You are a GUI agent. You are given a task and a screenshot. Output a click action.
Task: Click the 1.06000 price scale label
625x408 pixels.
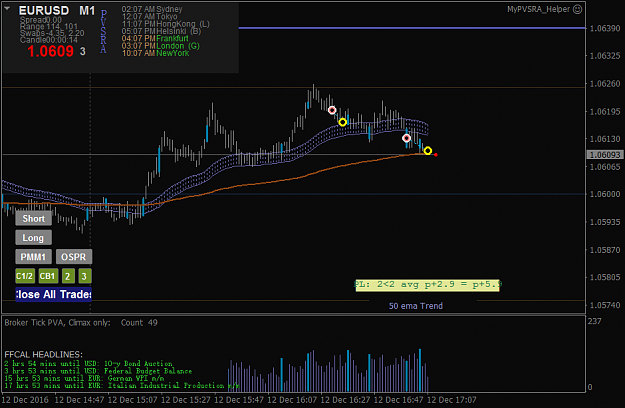(x=605, y=194)
